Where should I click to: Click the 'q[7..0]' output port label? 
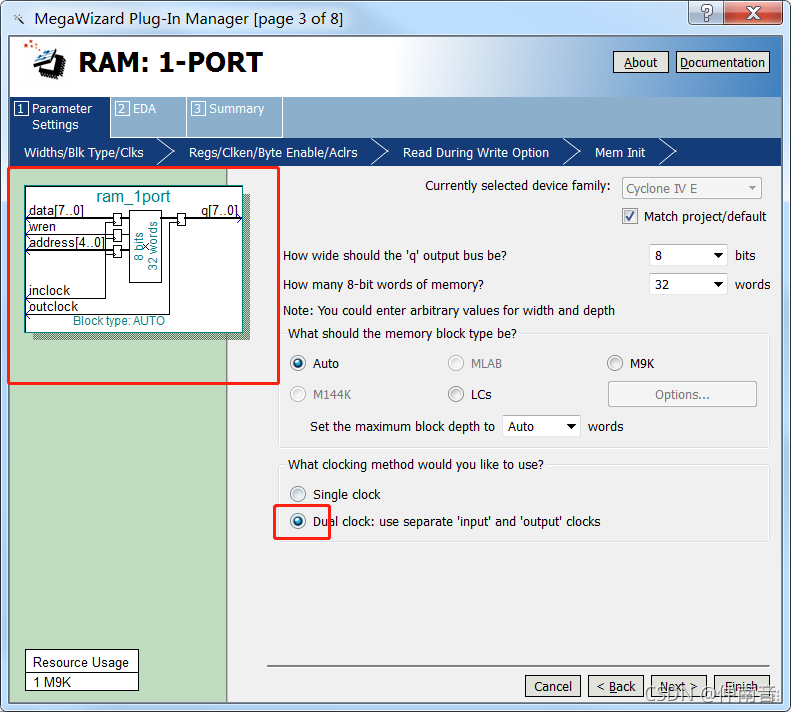click(219, 210)
